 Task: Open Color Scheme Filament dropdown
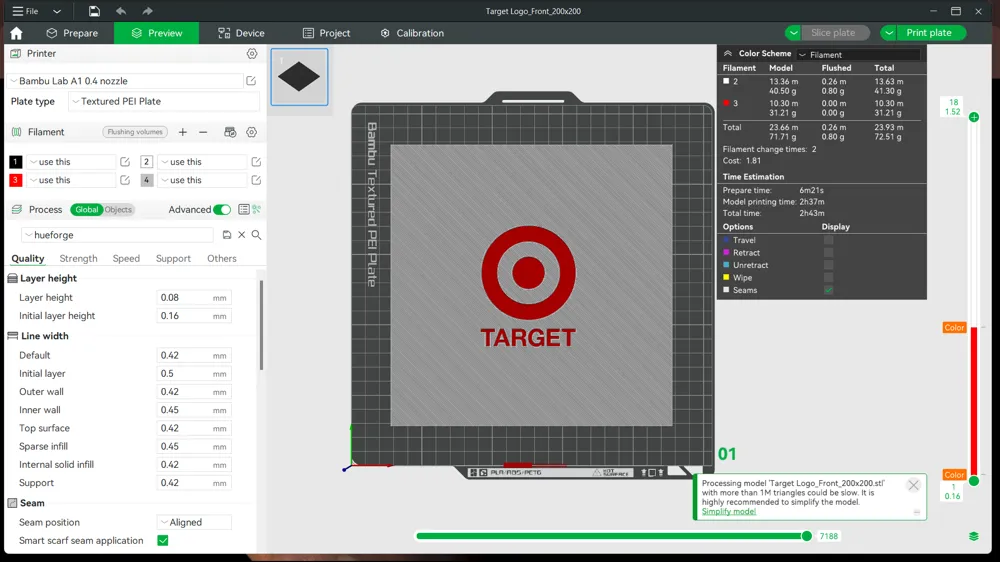click(858, 55)
